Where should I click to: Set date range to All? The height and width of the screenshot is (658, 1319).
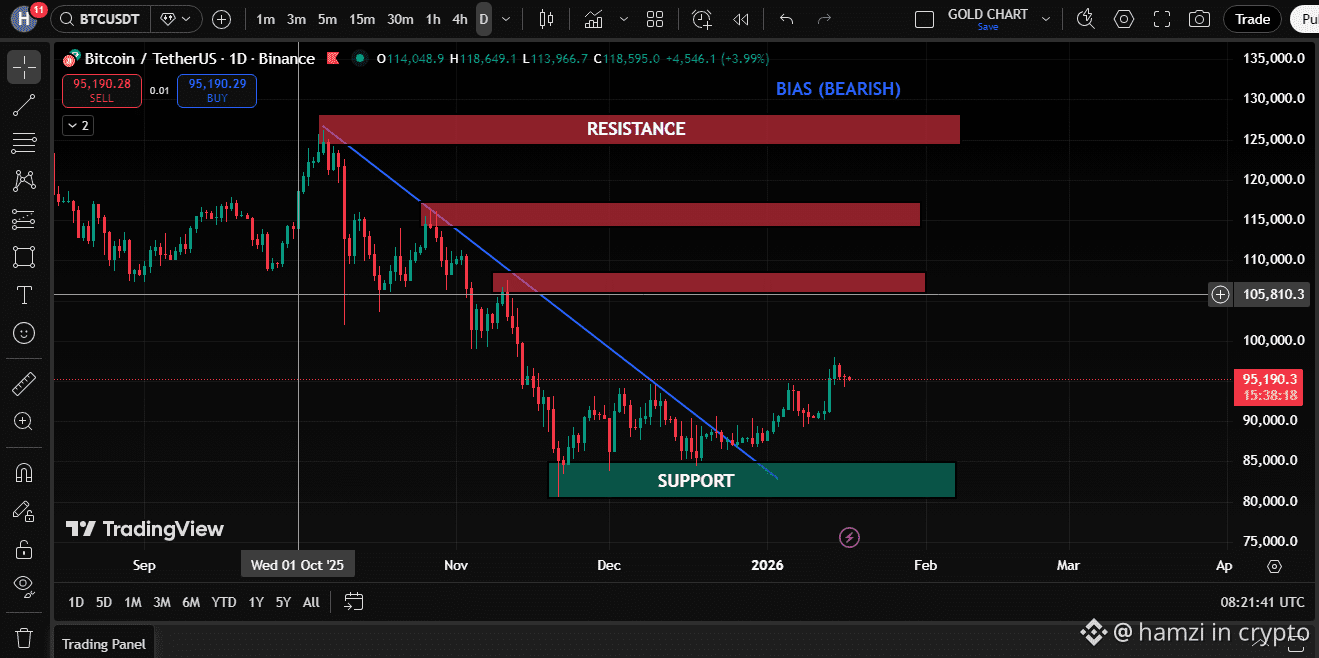(311, 602)
